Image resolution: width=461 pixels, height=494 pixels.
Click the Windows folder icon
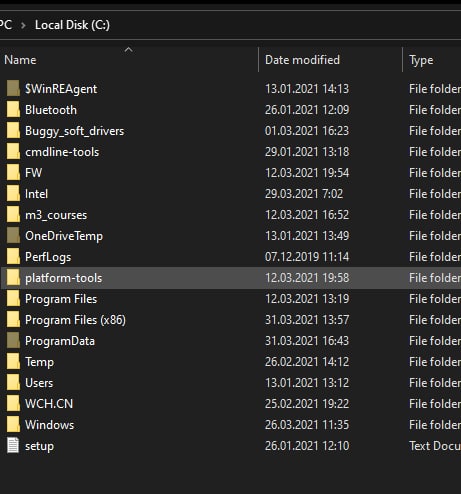point(13,425)
